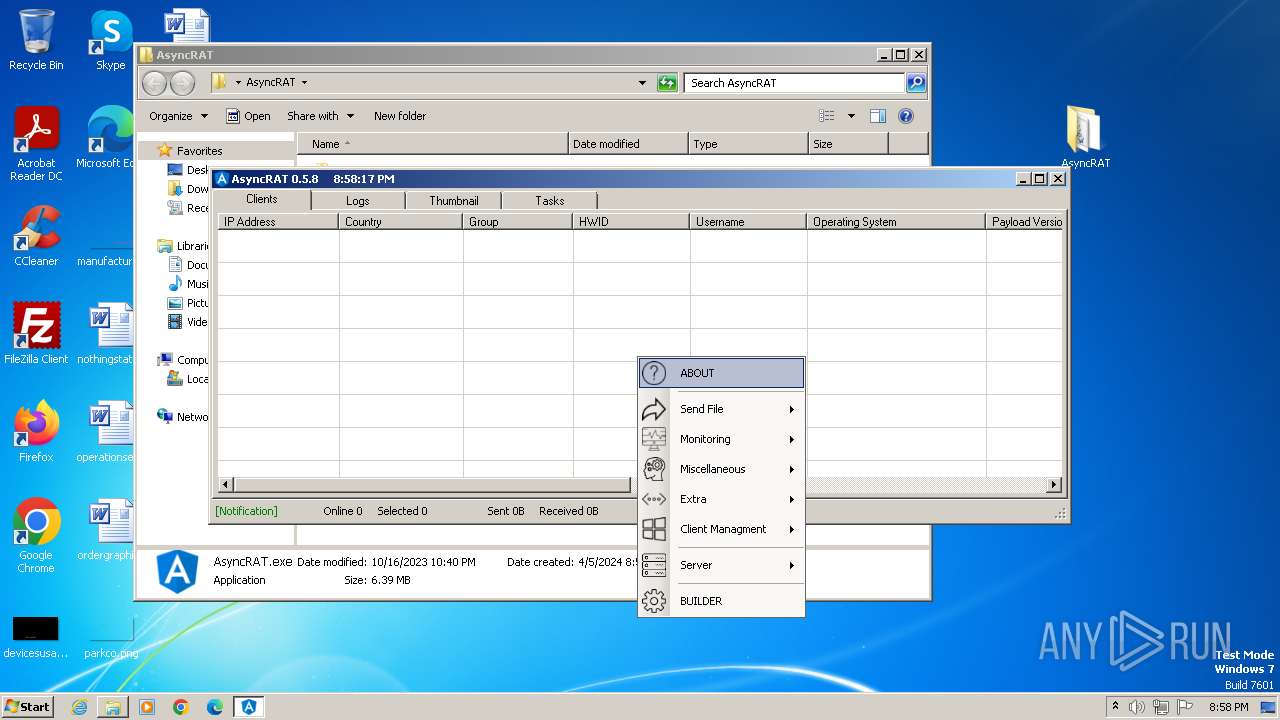Expand the Client Managment submenu arrow
1280x720 pixels.
[x=791, y=529]
